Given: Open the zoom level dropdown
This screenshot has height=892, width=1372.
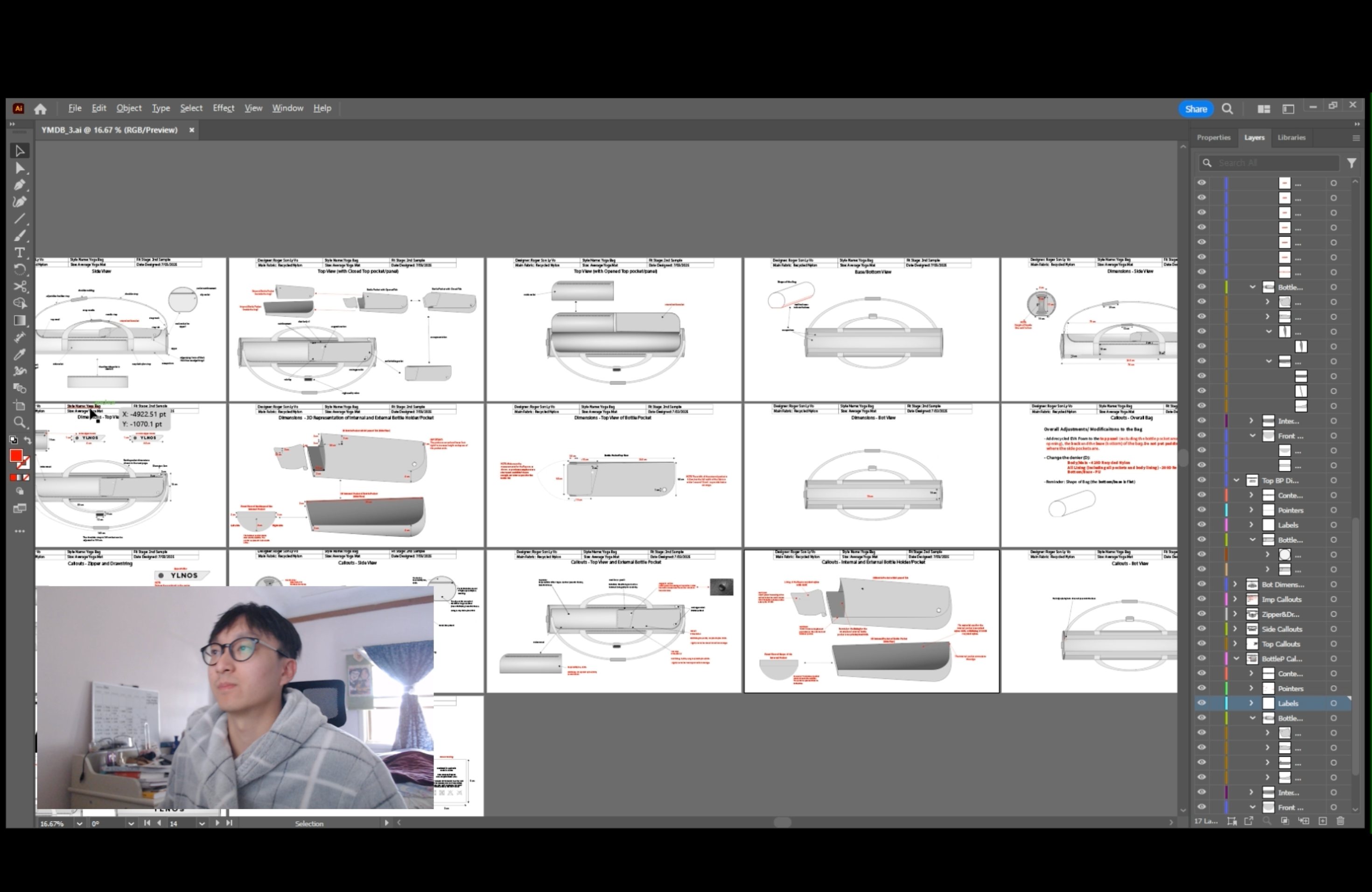Looking at the screenshot, I should [x=79, y=823].
